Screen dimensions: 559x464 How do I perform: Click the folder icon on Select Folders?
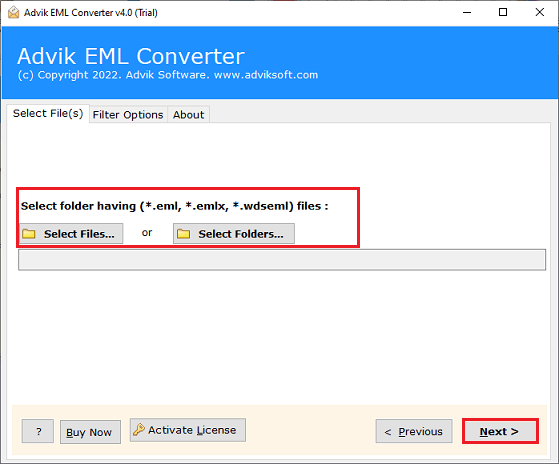(184, 234)
